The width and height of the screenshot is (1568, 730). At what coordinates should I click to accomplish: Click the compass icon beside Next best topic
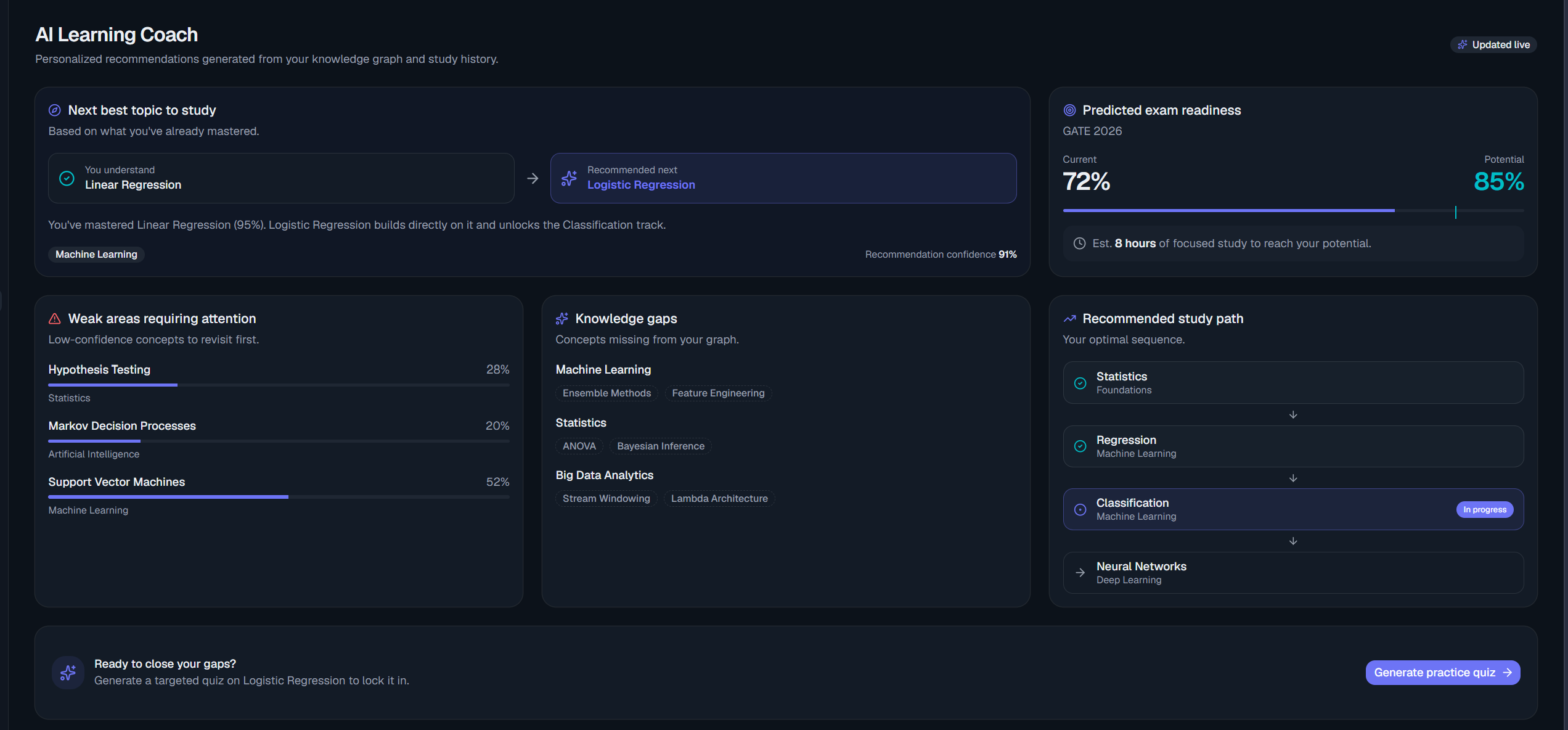tap(55, 110)
